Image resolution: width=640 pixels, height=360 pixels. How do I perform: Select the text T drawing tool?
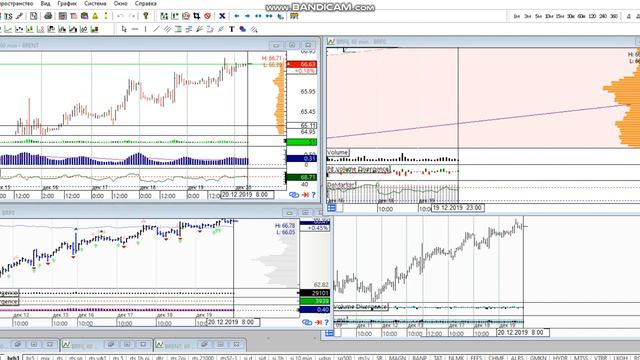pyautogui.click(x=231, y=29)
